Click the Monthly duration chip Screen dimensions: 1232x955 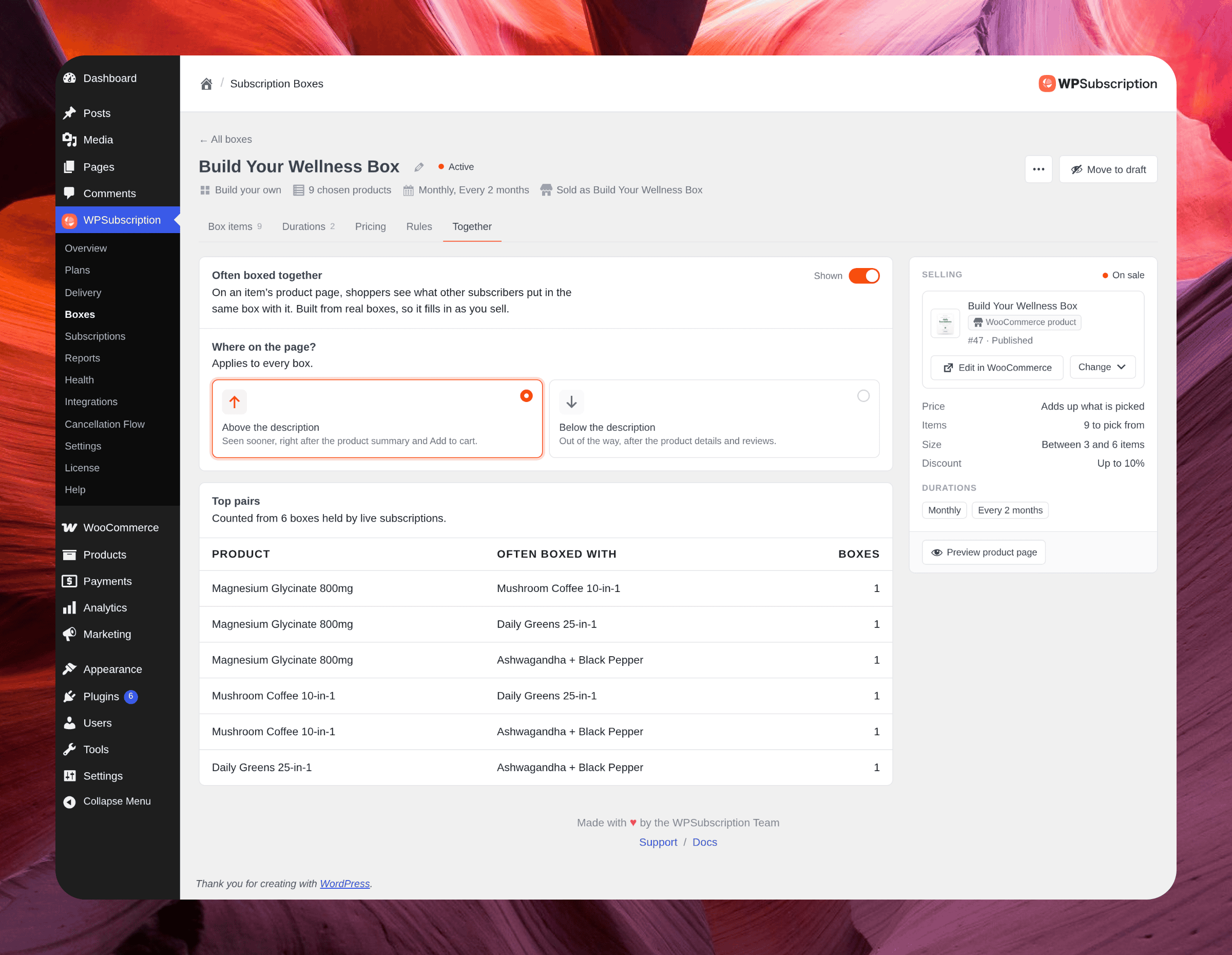tap(944, 510)
